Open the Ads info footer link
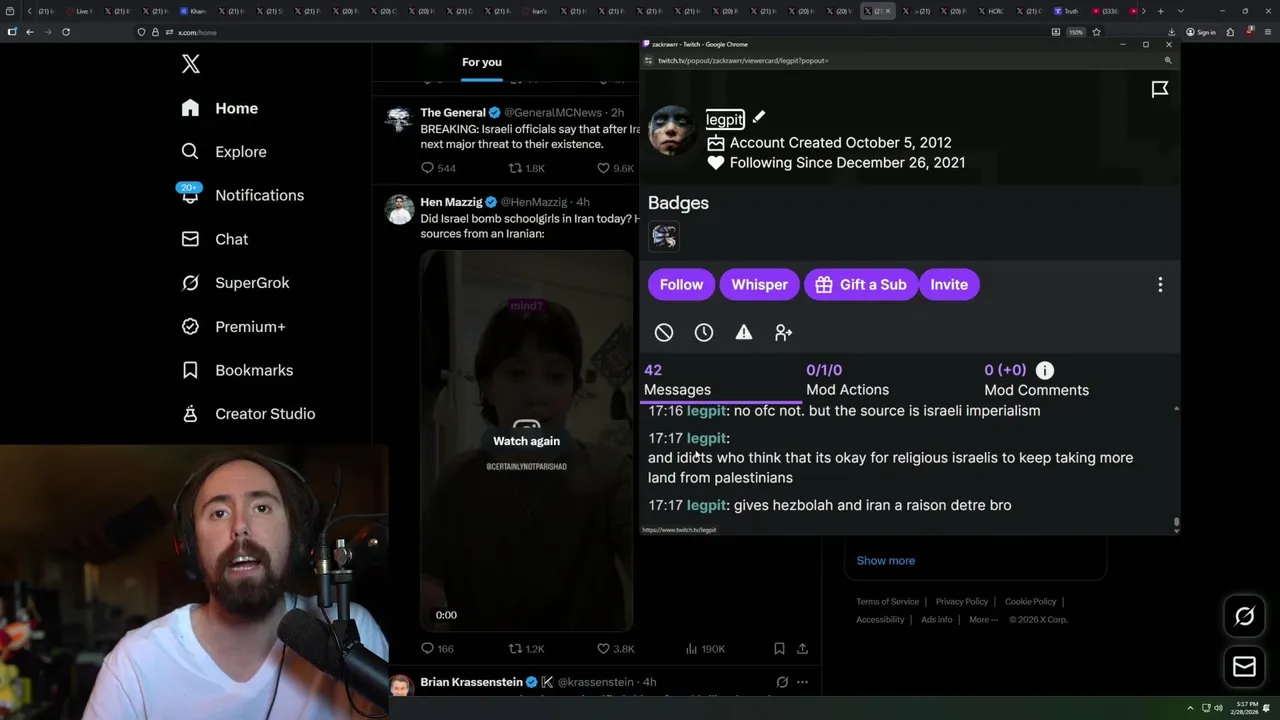The image size is (1280, 720). (x=937, y=619)
